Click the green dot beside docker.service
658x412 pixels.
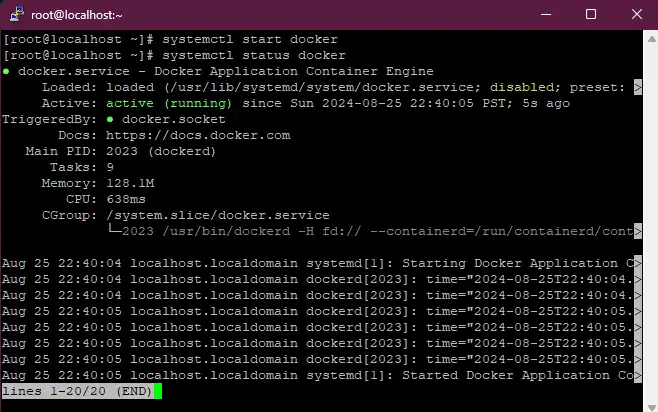tap(6, 71)
